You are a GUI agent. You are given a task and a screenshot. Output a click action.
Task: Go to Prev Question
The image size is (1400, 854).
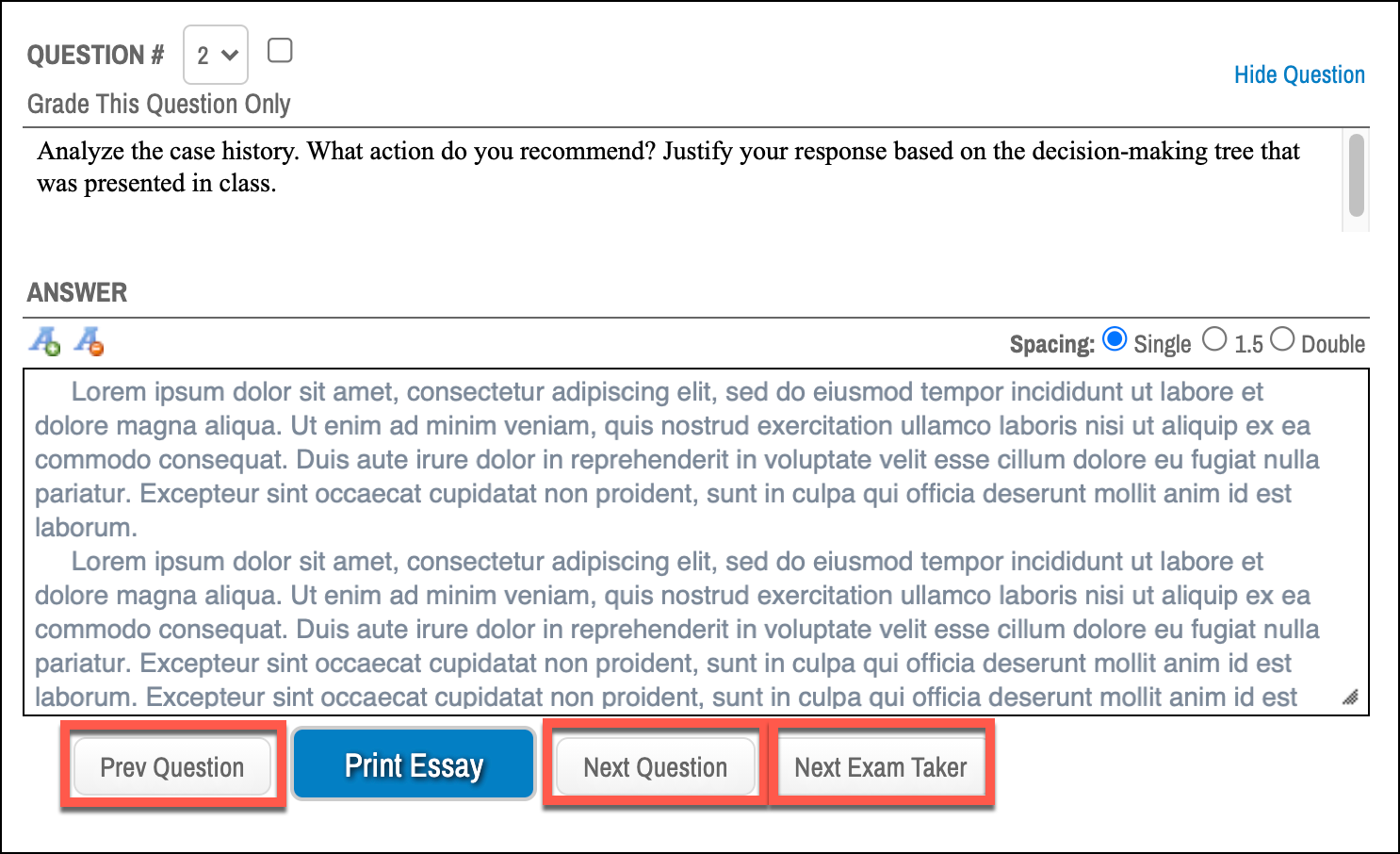click(172, 767)
